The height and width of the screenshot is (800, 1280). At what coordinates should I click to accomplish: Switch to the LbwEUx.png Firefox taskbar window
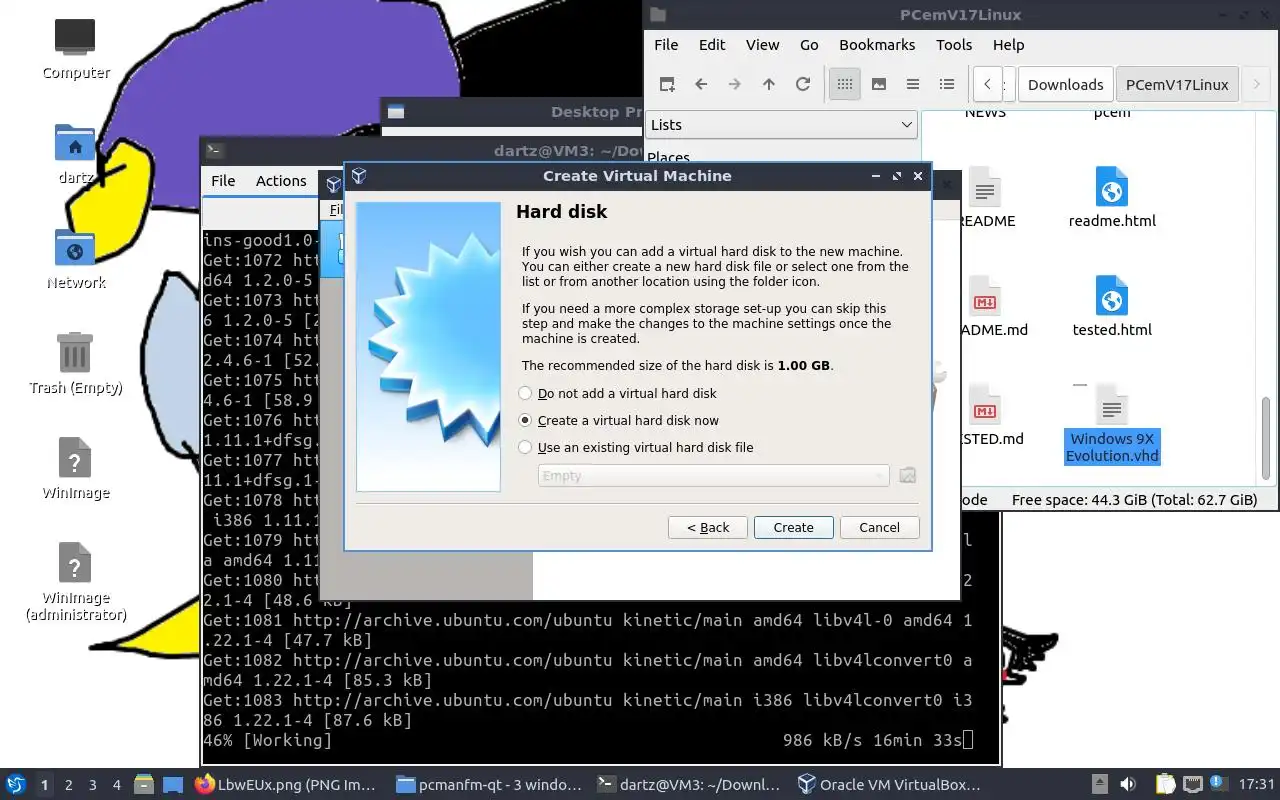coord(286,785)
